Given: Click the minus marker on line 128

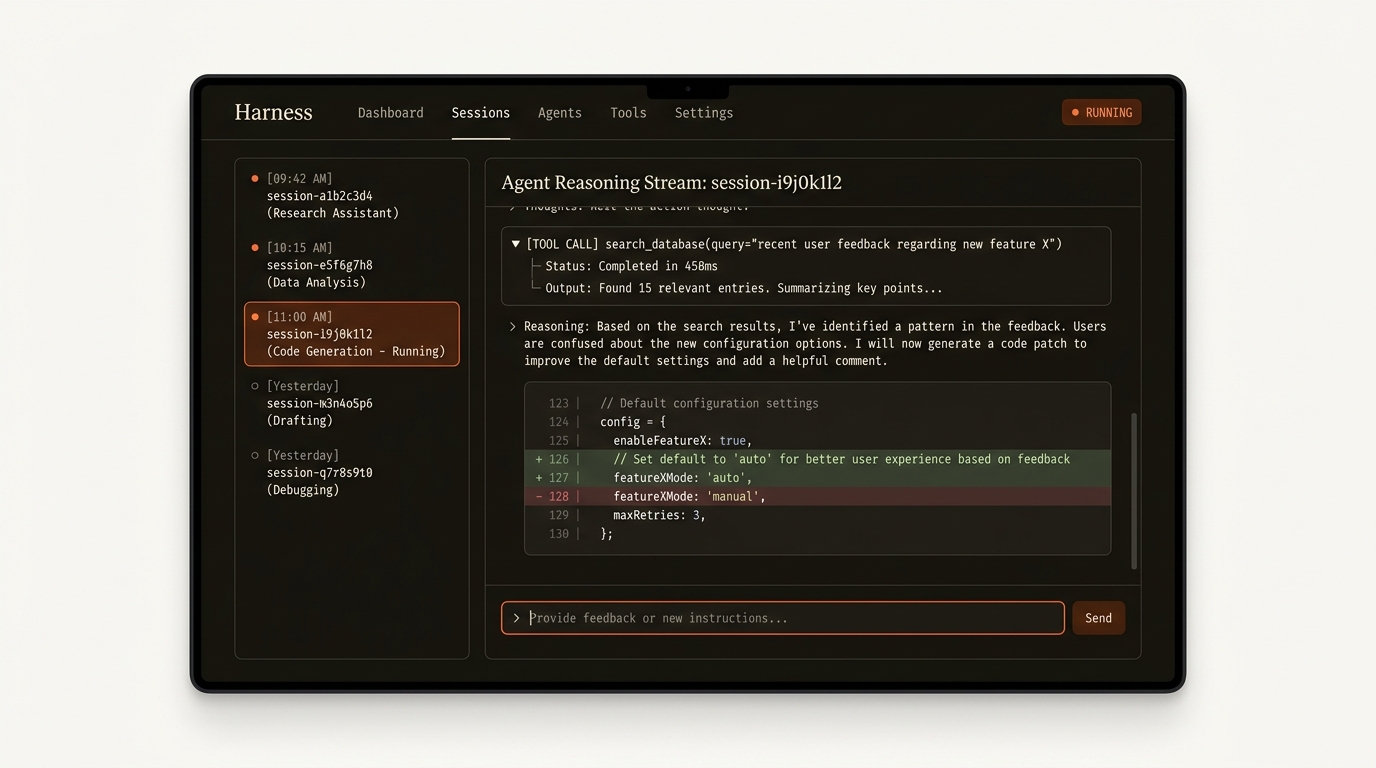Looking at the screenshot, I should tap(539, 497).
